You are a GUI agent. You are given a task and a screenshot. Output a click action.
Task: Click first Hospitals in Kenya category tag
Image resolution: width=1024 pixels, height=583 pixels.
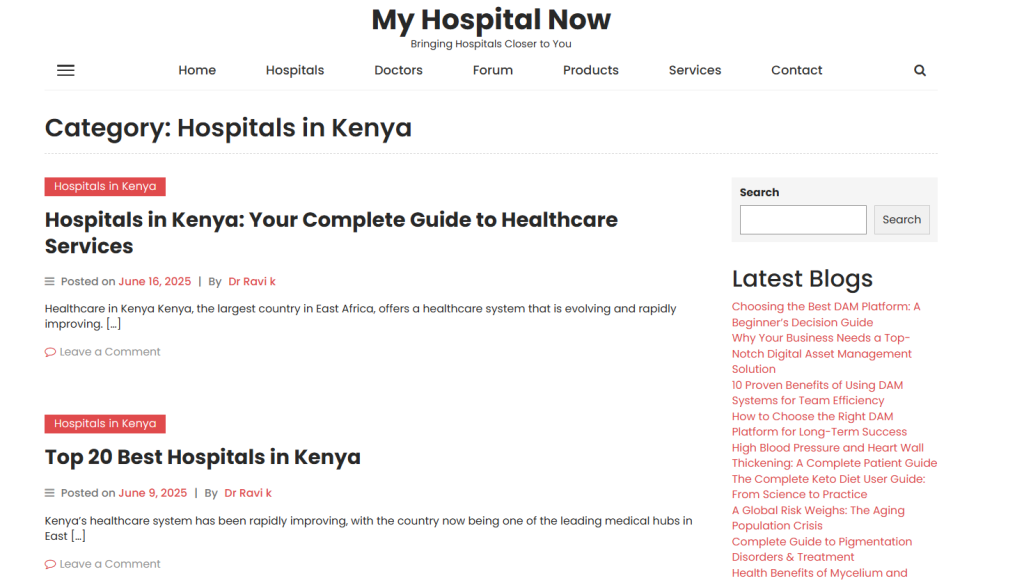coord(105,187)
